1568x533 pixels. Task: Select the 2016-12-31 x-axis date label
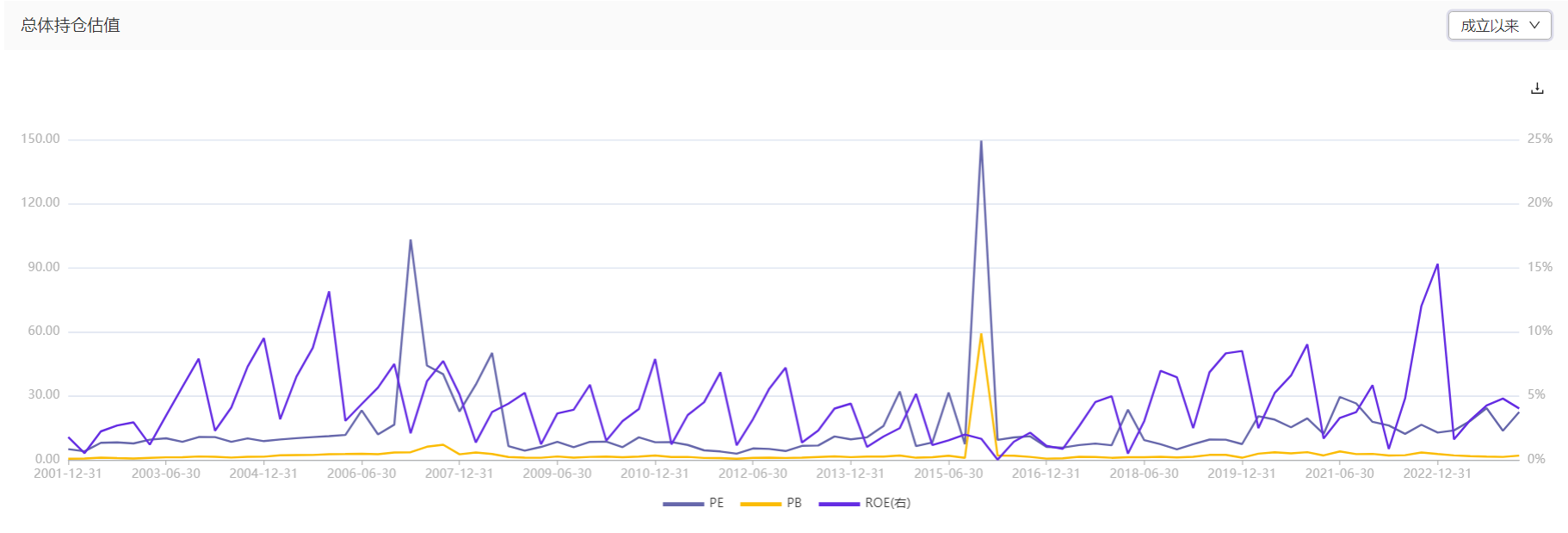click(x=1046, y=474)
